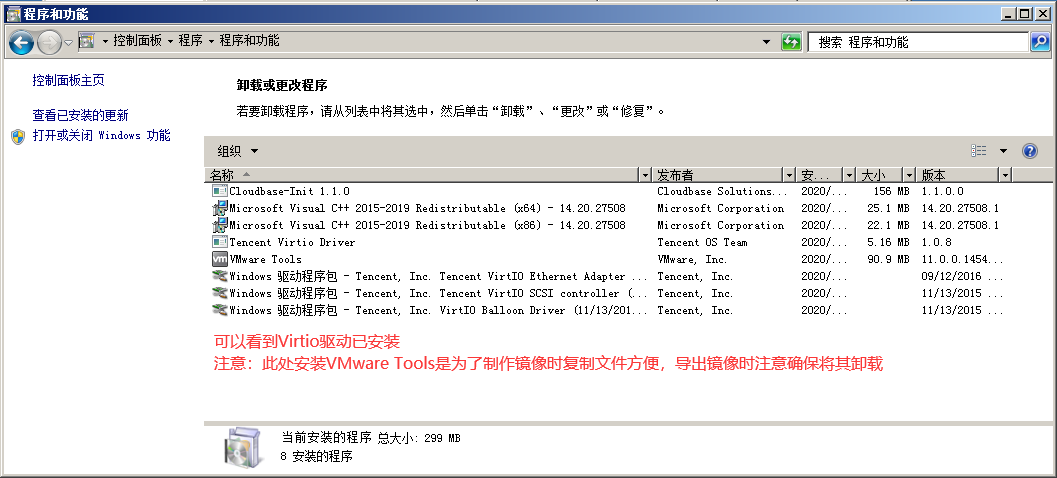This screenshot has height=478, width=1057.
Task: Open the 安装时间 column filter dropdown
Action: (849, 175)
